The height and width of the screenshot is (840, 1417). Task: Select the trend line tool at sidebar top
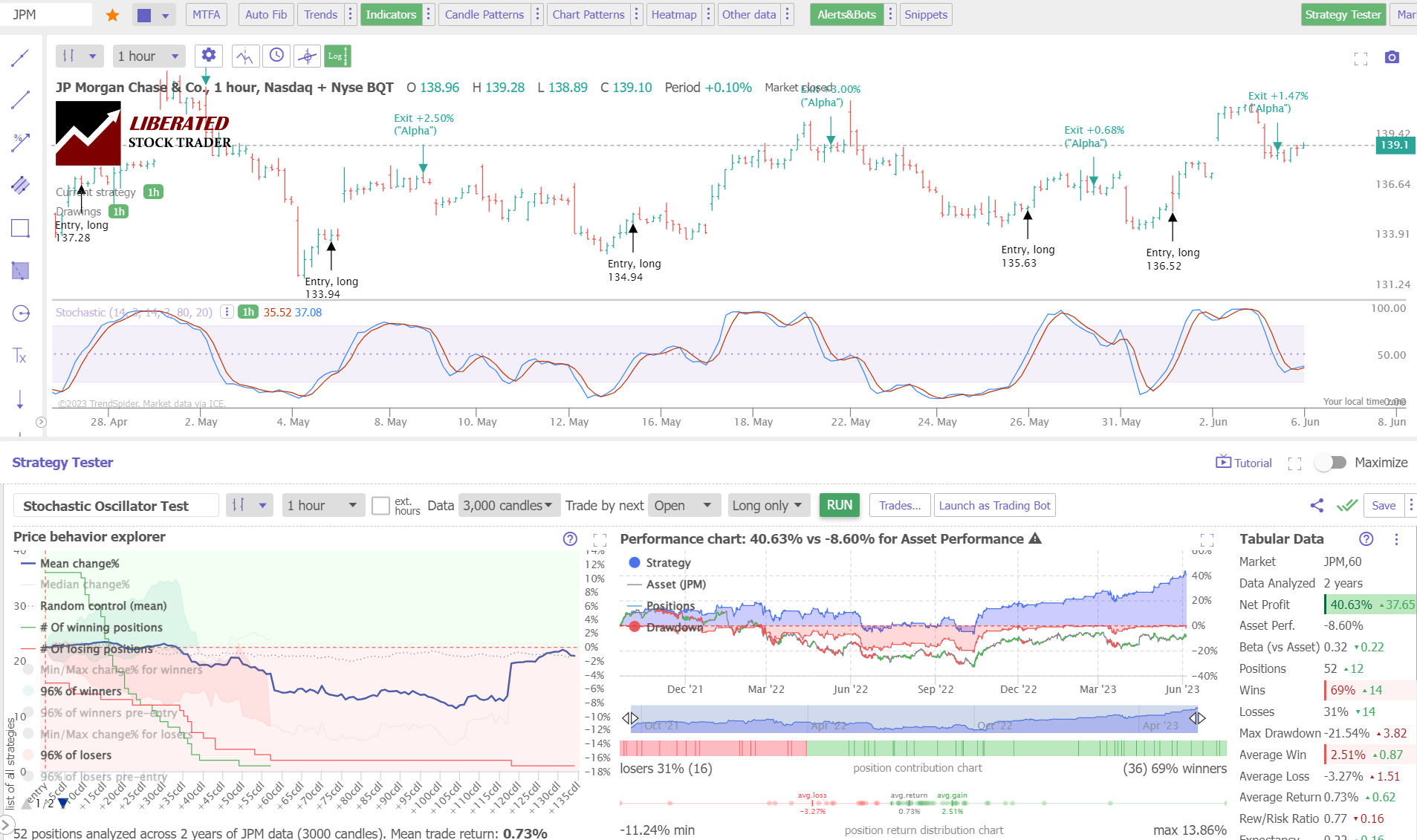point(20,56)
